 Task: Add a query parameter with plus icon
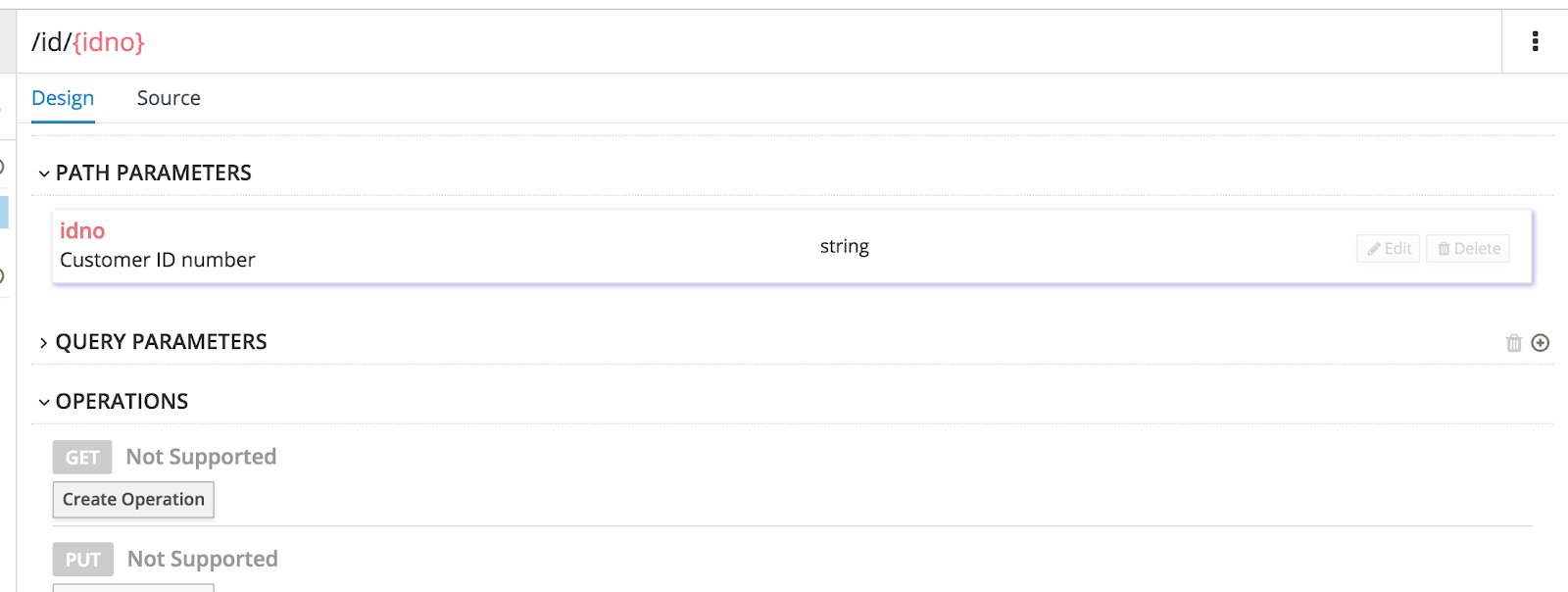(1541, 343)
